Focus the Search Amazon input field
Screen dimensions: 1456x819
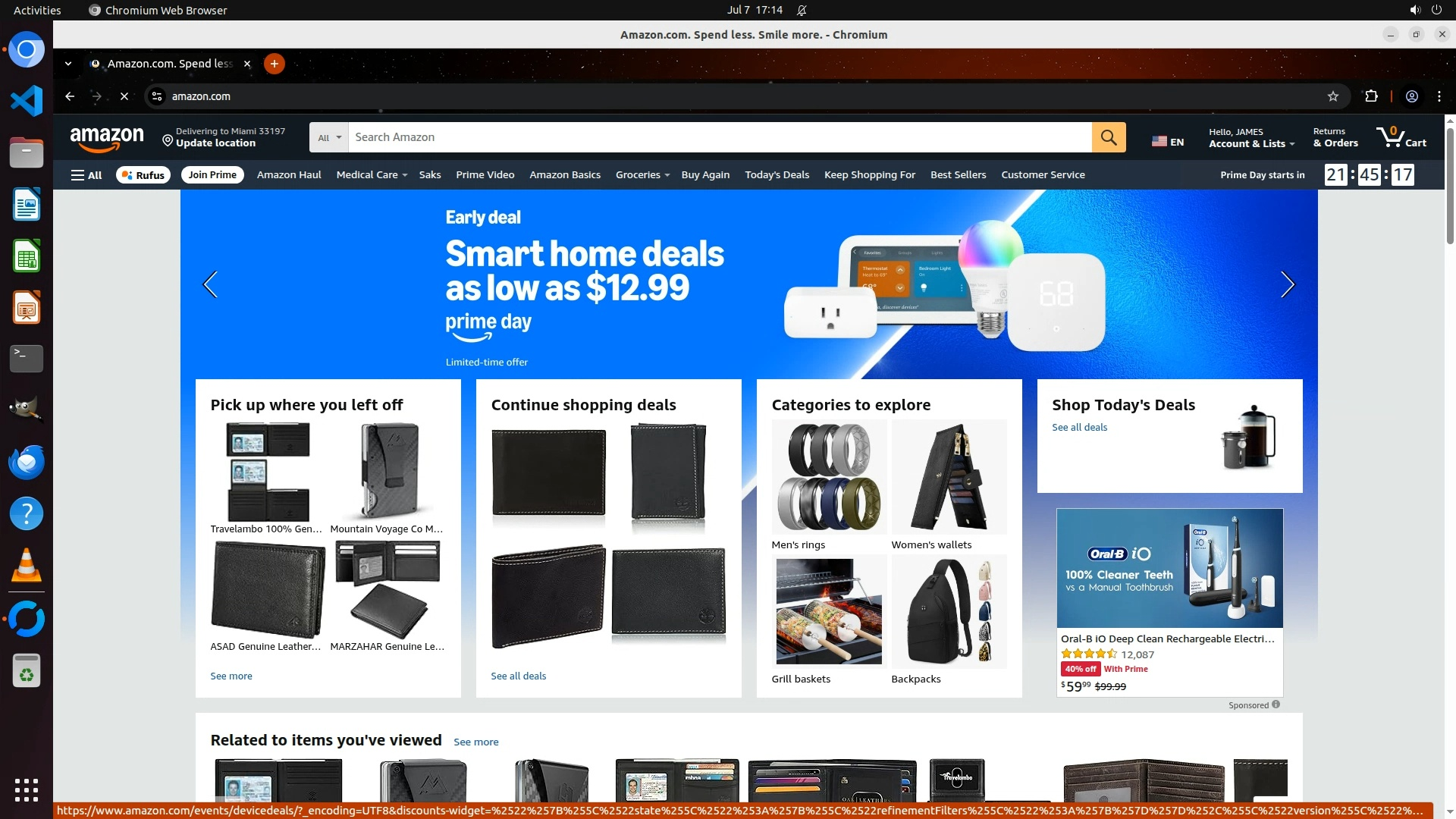pos(719,137)
